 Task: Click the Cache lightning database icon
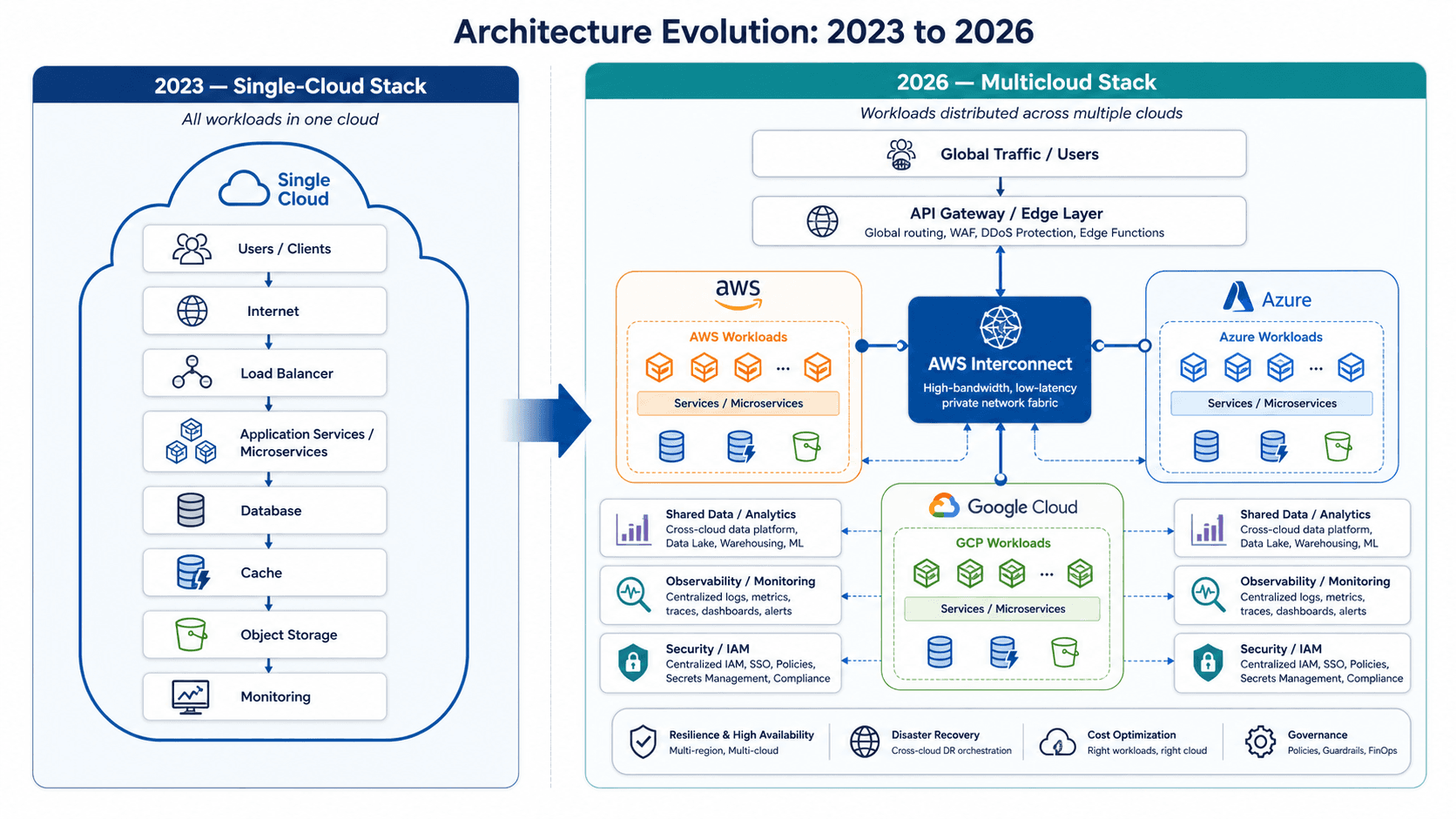click(192, 573)
